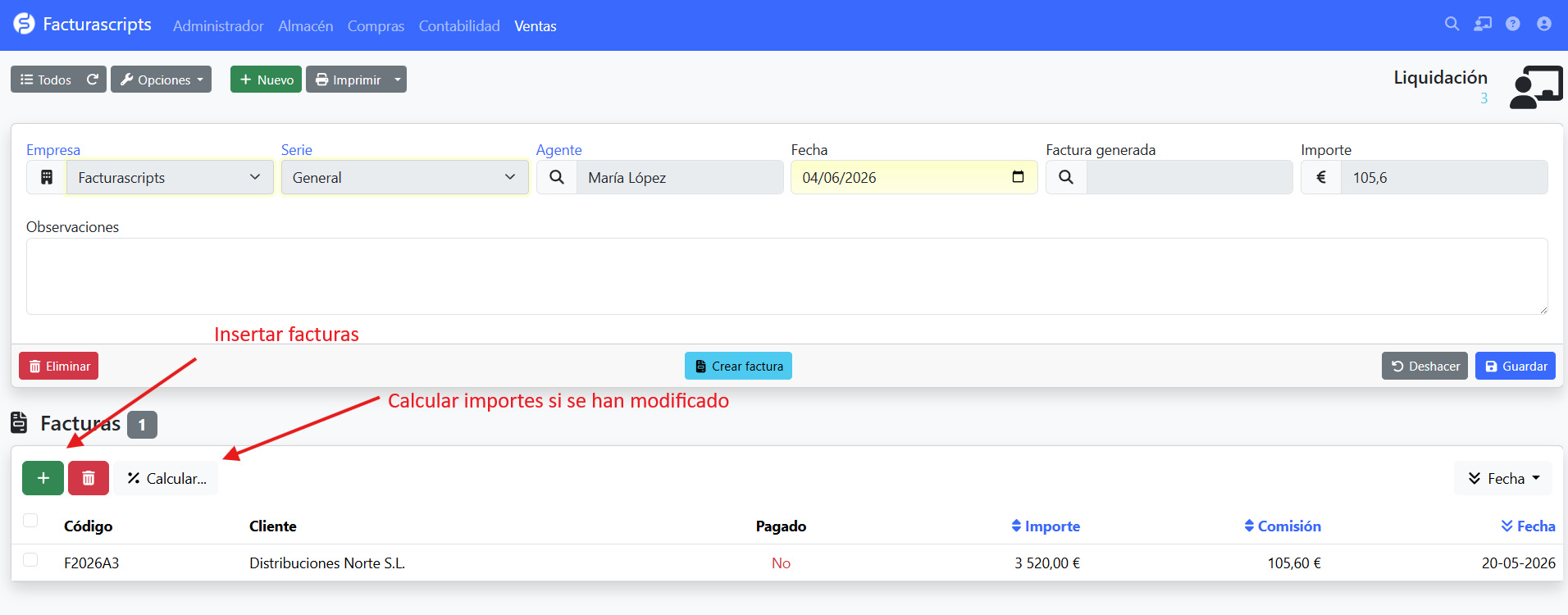Click the red Eliminar button

tap(58, 366)
